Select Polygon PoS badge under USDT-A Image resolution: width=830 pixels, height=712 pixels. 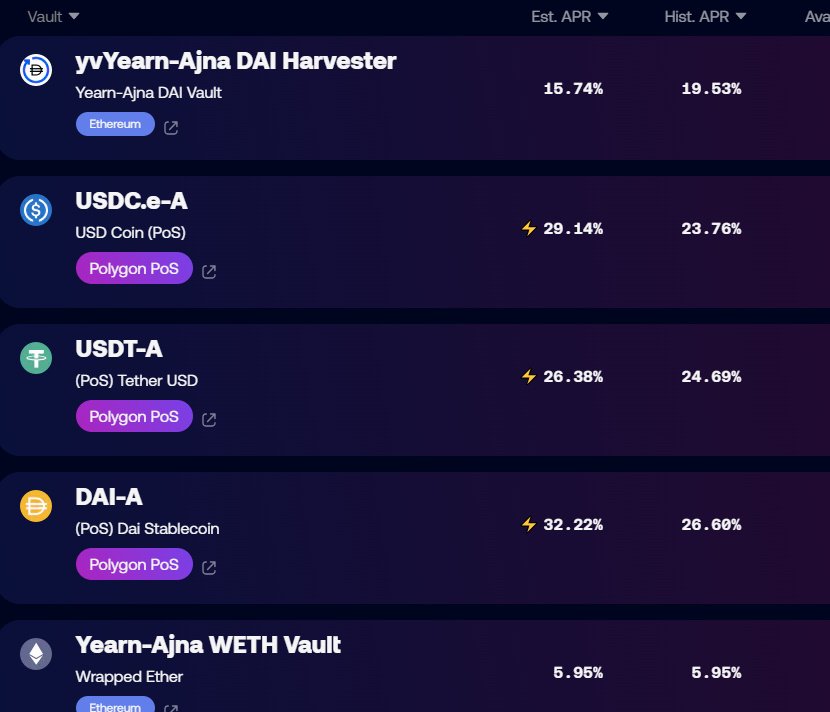[134, 416]
